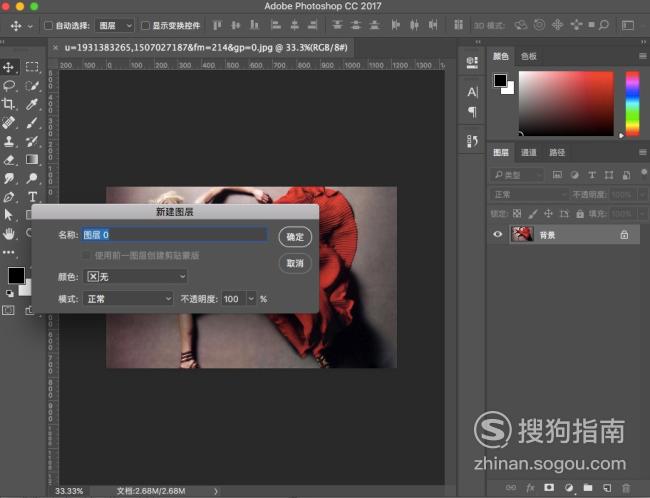Select the Quick Selection tool
This screenshot has height=498, width=650.
pyautogui.click(x=32, y=85)
